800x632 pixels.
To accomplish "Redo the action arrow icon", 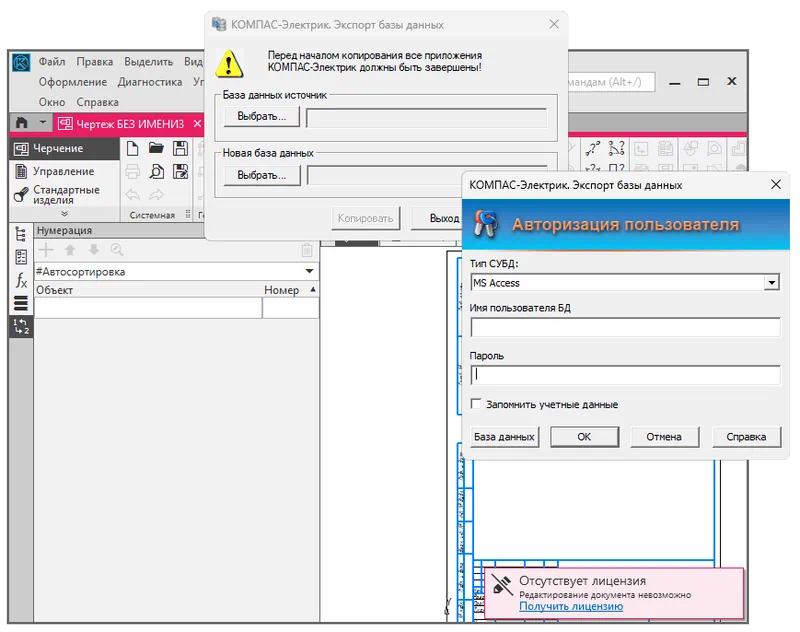I will click(156, 194).
